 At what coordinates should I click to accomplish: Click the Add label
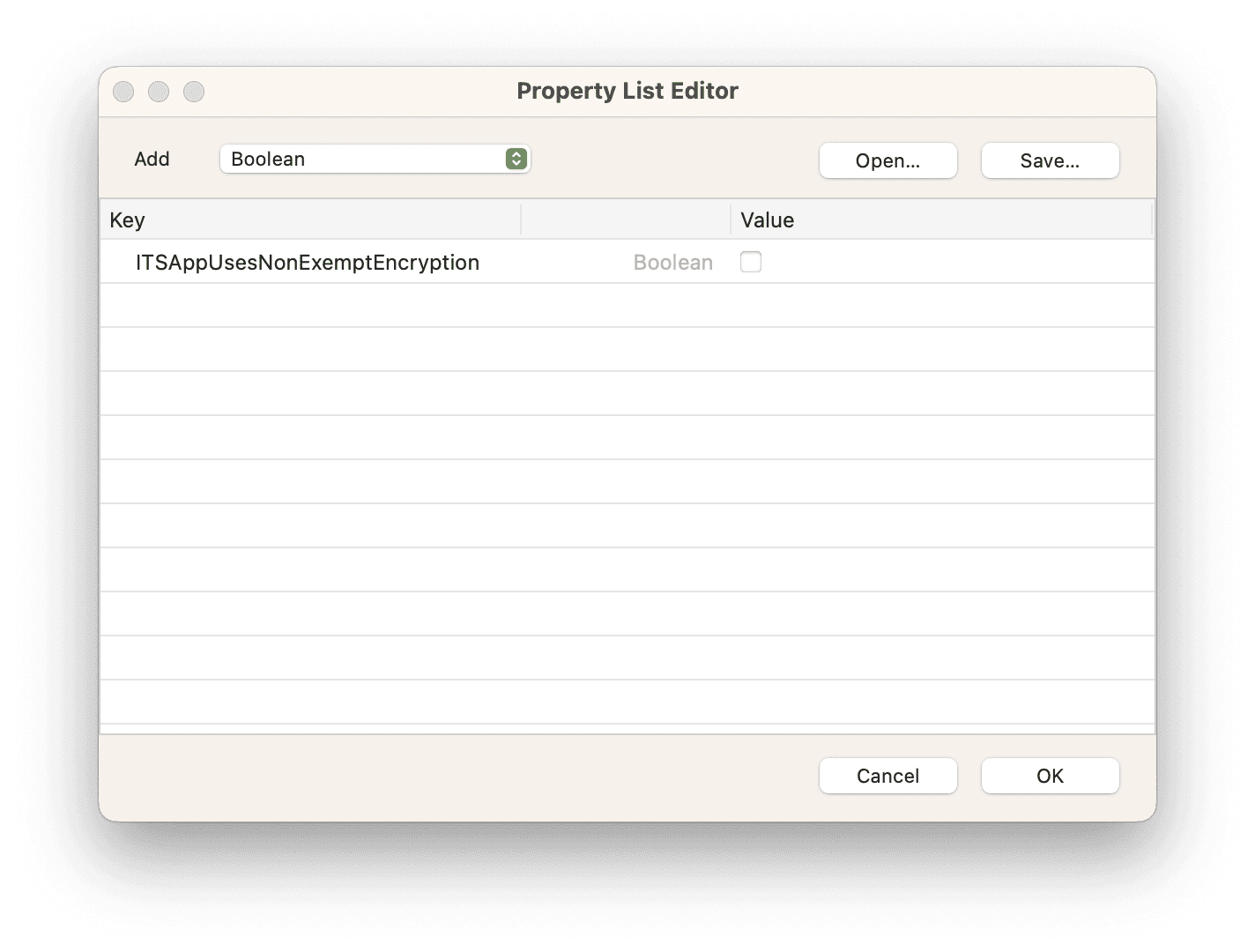[152, 159]
